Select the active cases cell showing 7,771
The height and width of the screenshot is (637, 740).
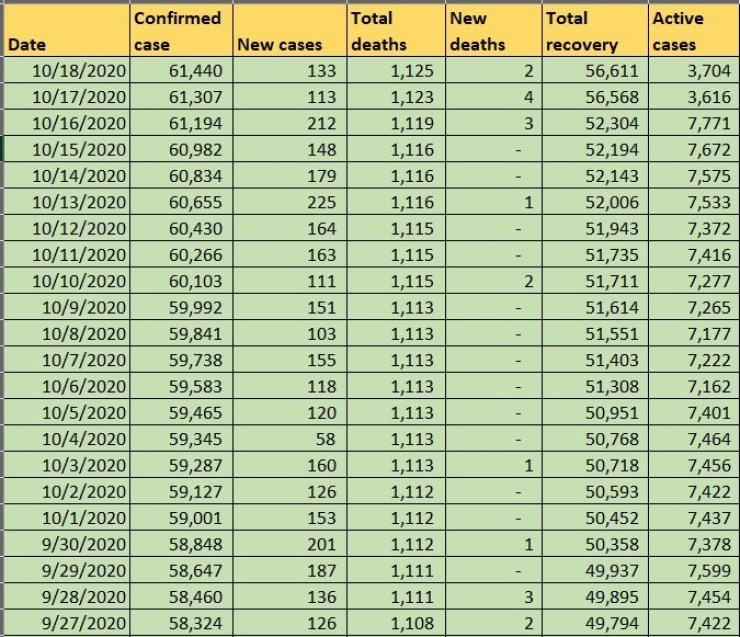tap(692, 123)
